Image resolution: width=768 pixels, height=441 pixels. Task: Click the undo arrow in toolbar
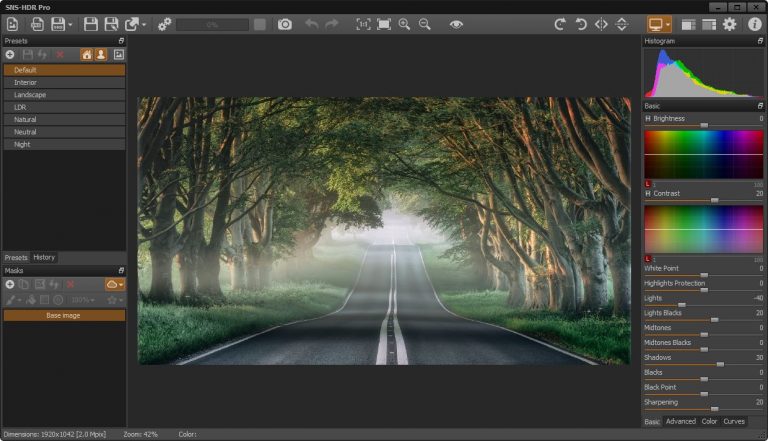pyautogui.click(x=312, y=24)
